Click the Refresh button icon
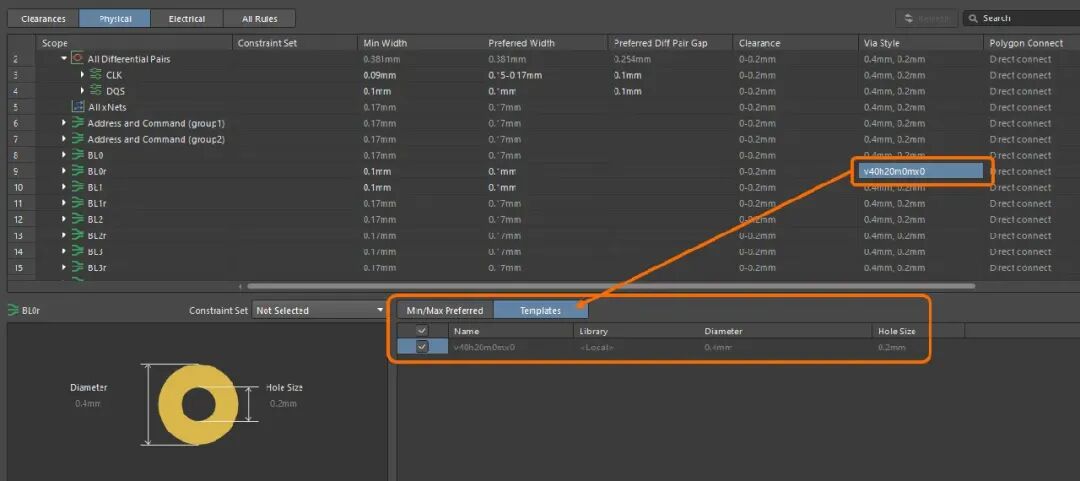Screen dimensions: 1080x481 [x=908, y=18]
